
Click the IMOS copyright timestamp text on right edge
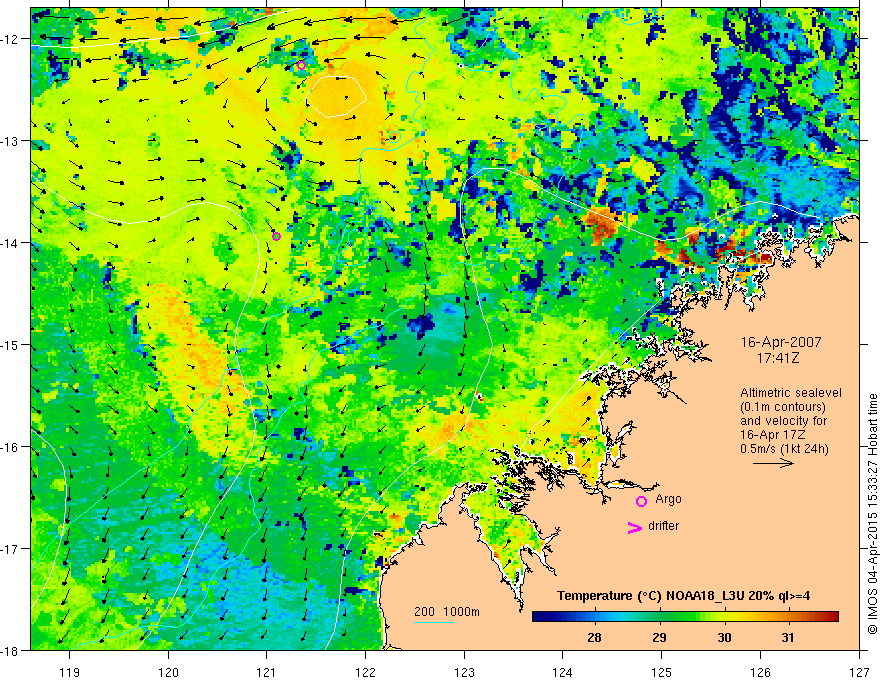tap(872, 513)
